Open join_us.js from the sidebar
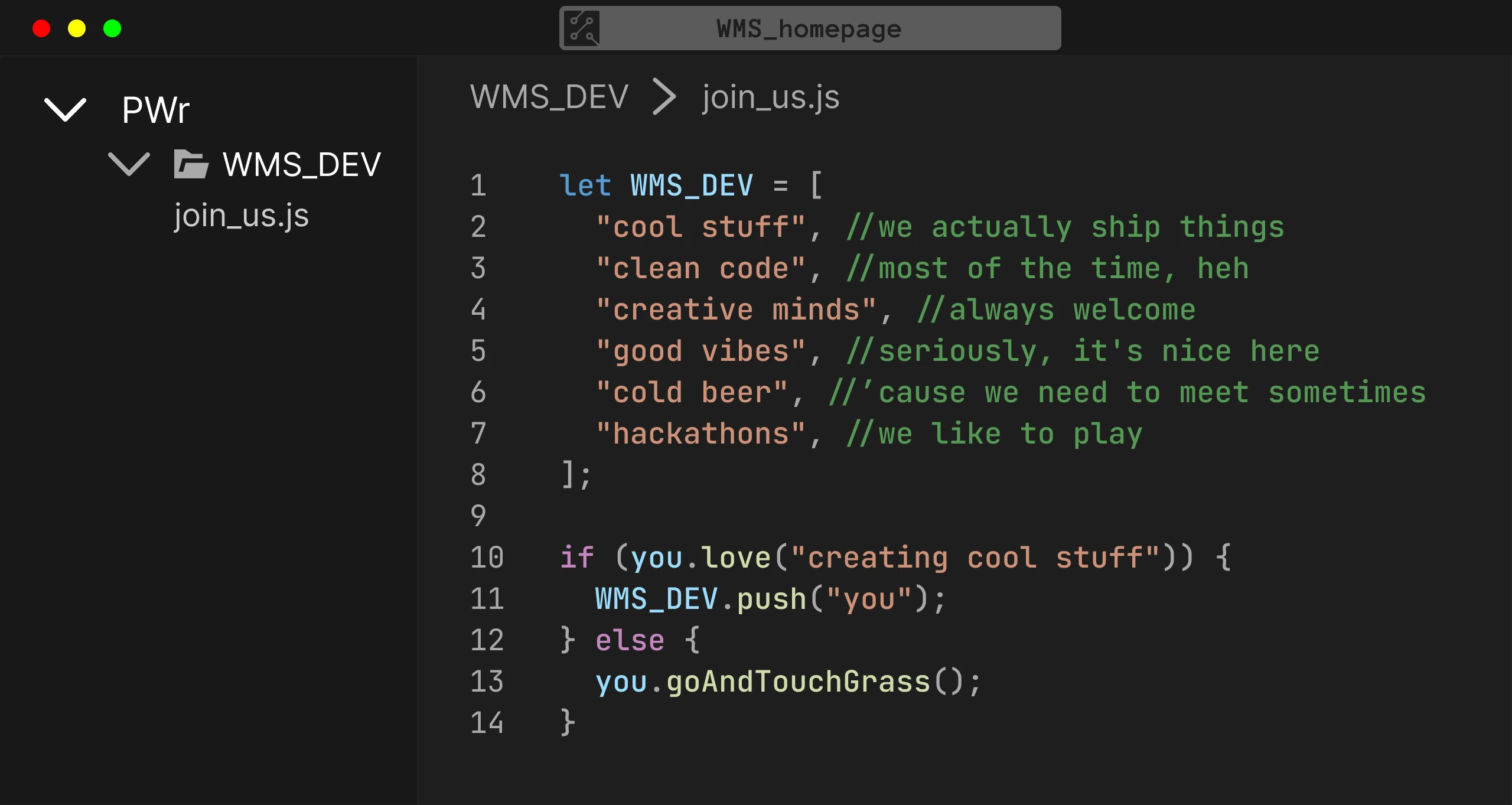 click(x=241, y=216)
